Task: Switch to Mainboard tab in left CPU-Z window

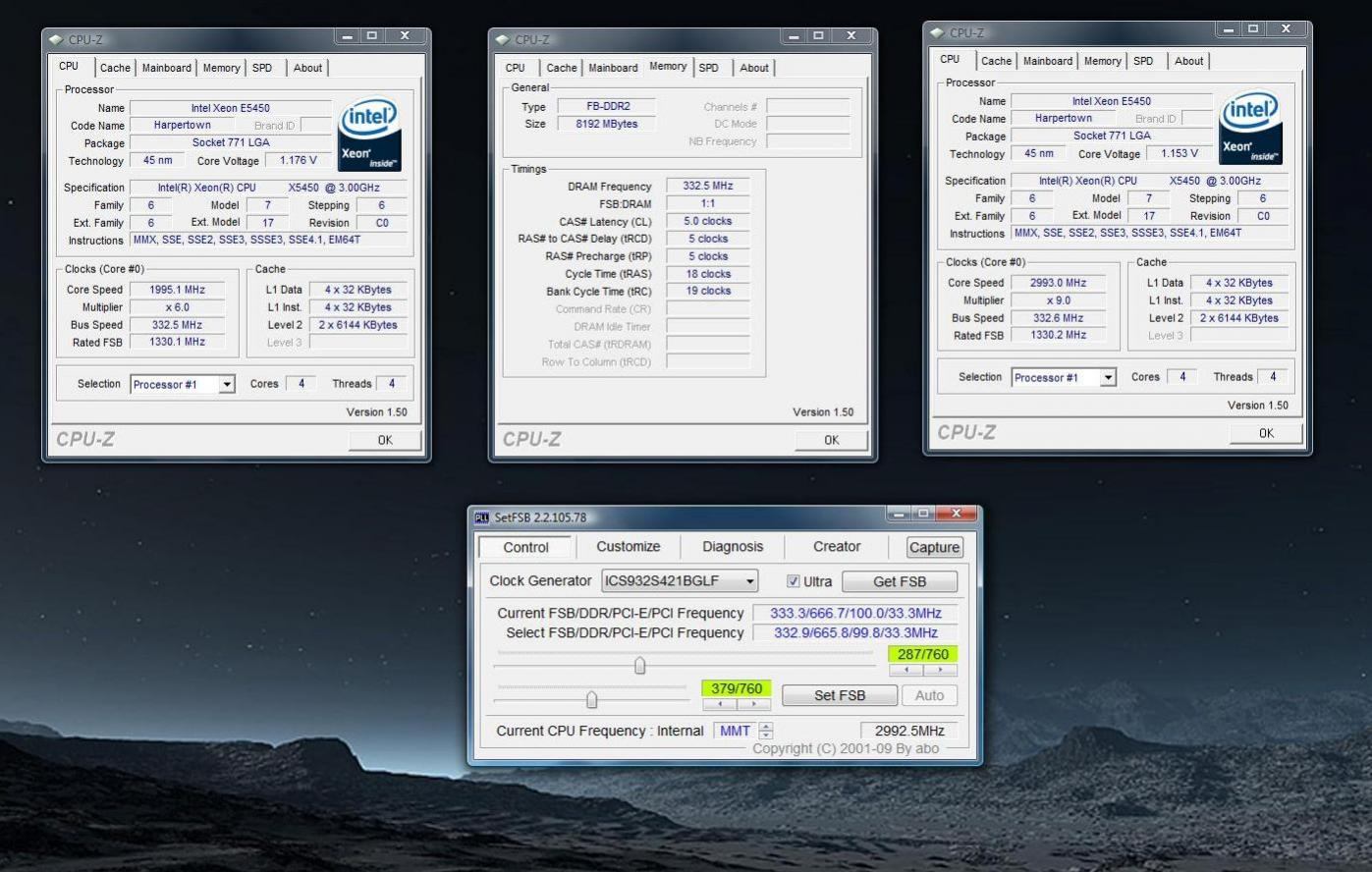Action: tap(167, 68)
